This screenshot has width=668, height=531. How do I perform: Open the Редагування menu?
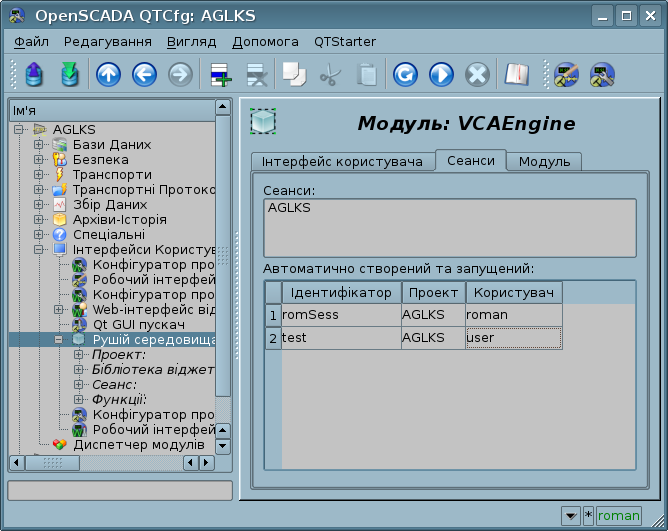click(x=108, y=42)
